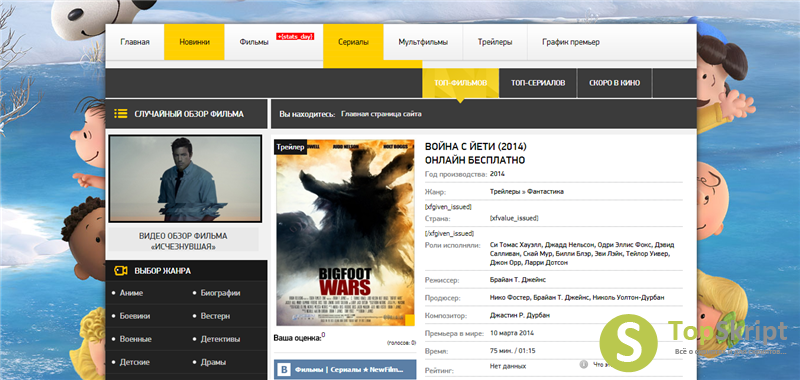
Task: Open the Мультфильмы menu item
Action: point(423,42)
